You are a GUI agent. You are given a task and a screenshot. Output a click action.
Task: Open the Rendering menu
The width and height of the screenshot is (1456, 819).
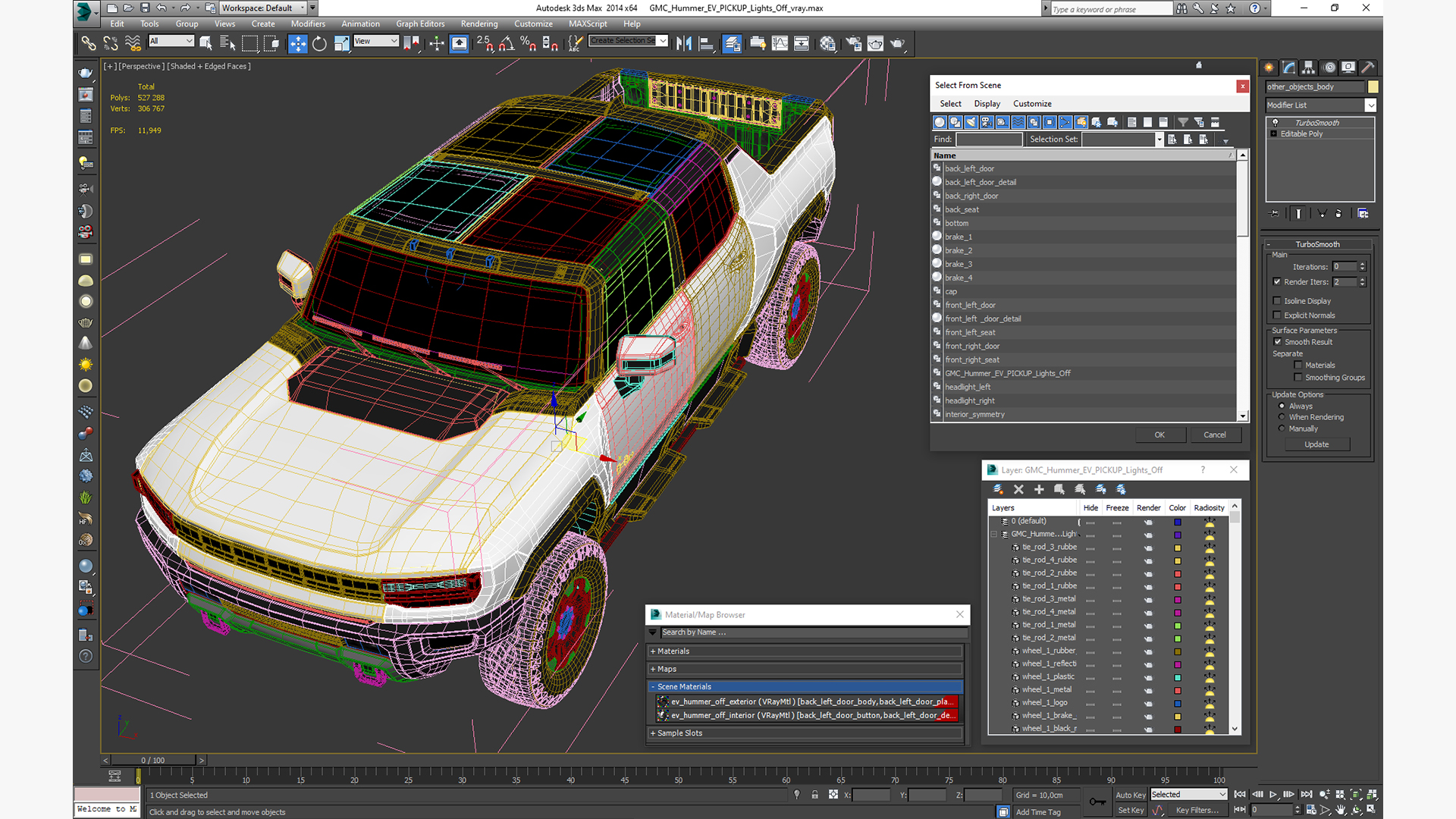pos(479,24)
